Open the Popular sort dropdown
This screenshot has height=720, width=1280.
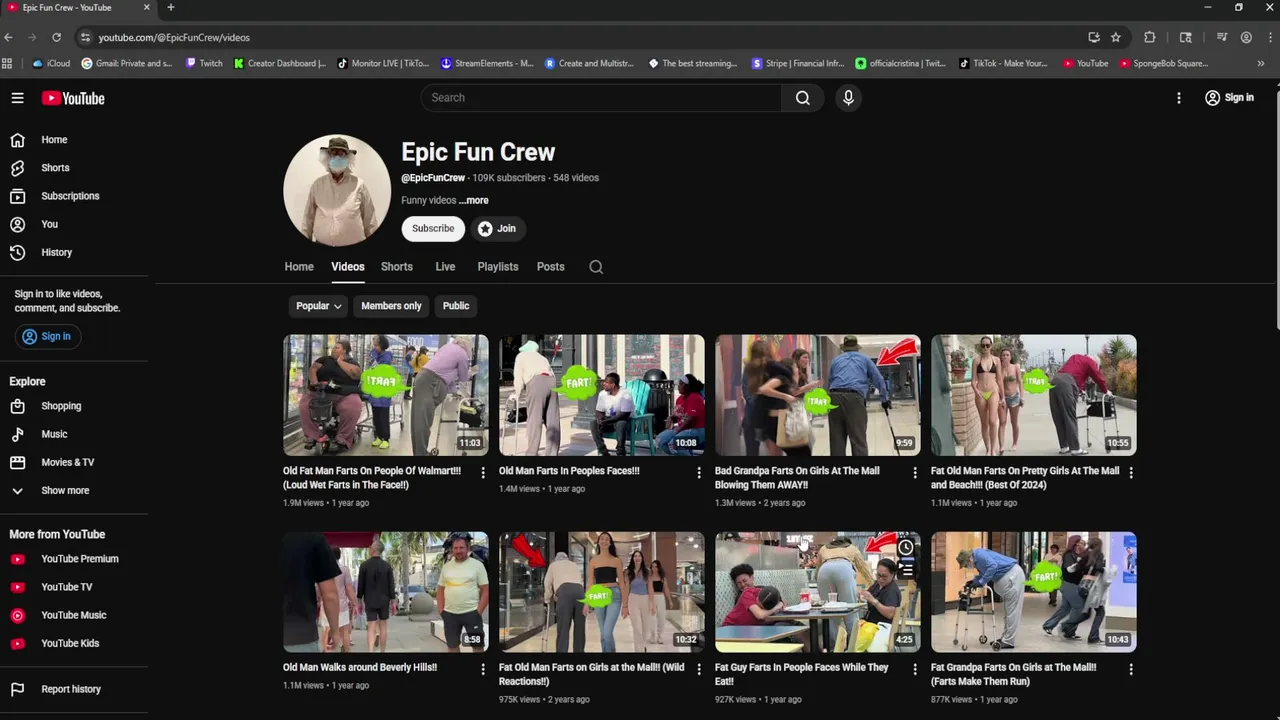click(319, 306)
